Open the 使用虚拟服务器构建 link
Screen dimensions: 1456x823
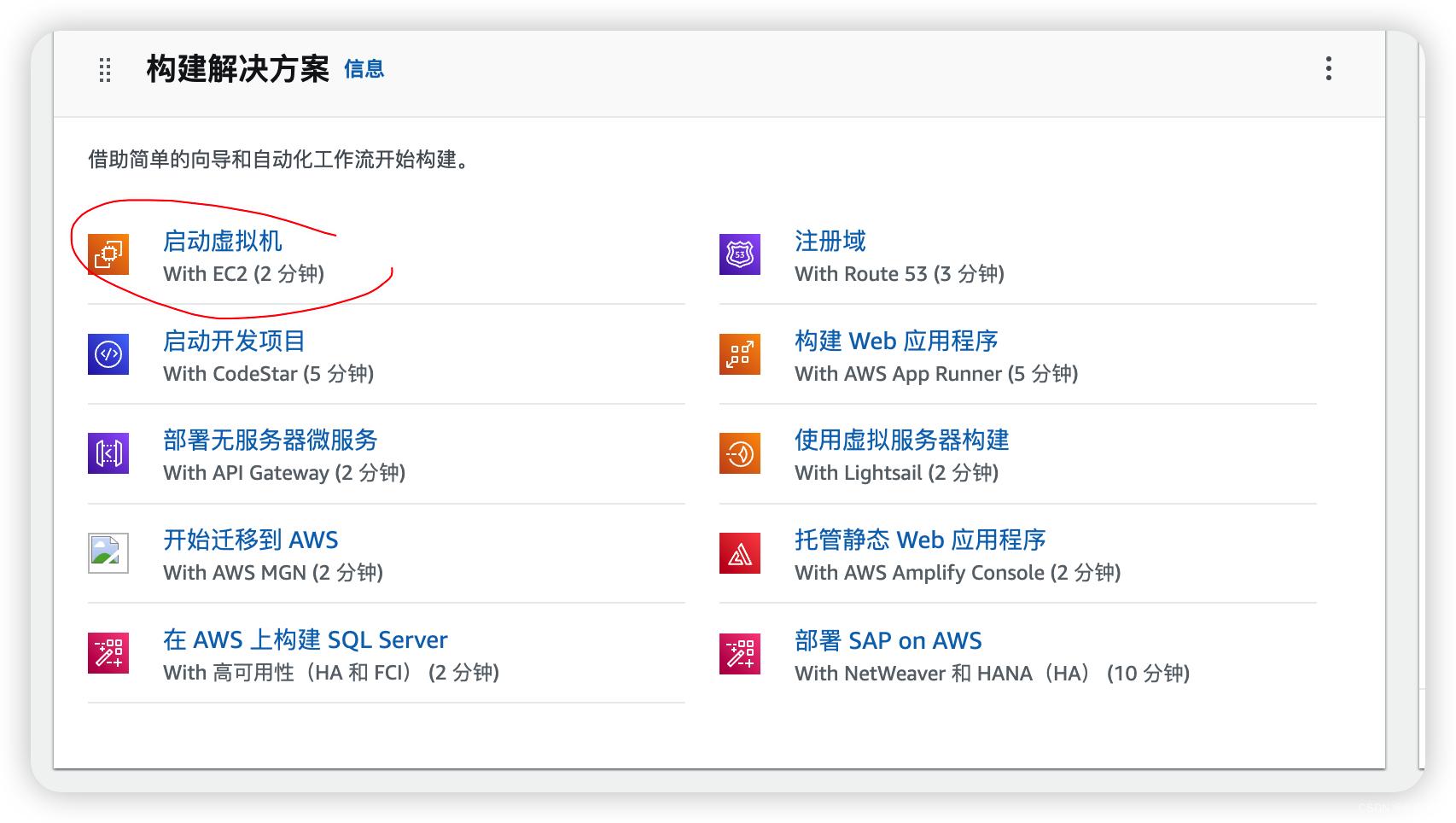pos(902,440)
